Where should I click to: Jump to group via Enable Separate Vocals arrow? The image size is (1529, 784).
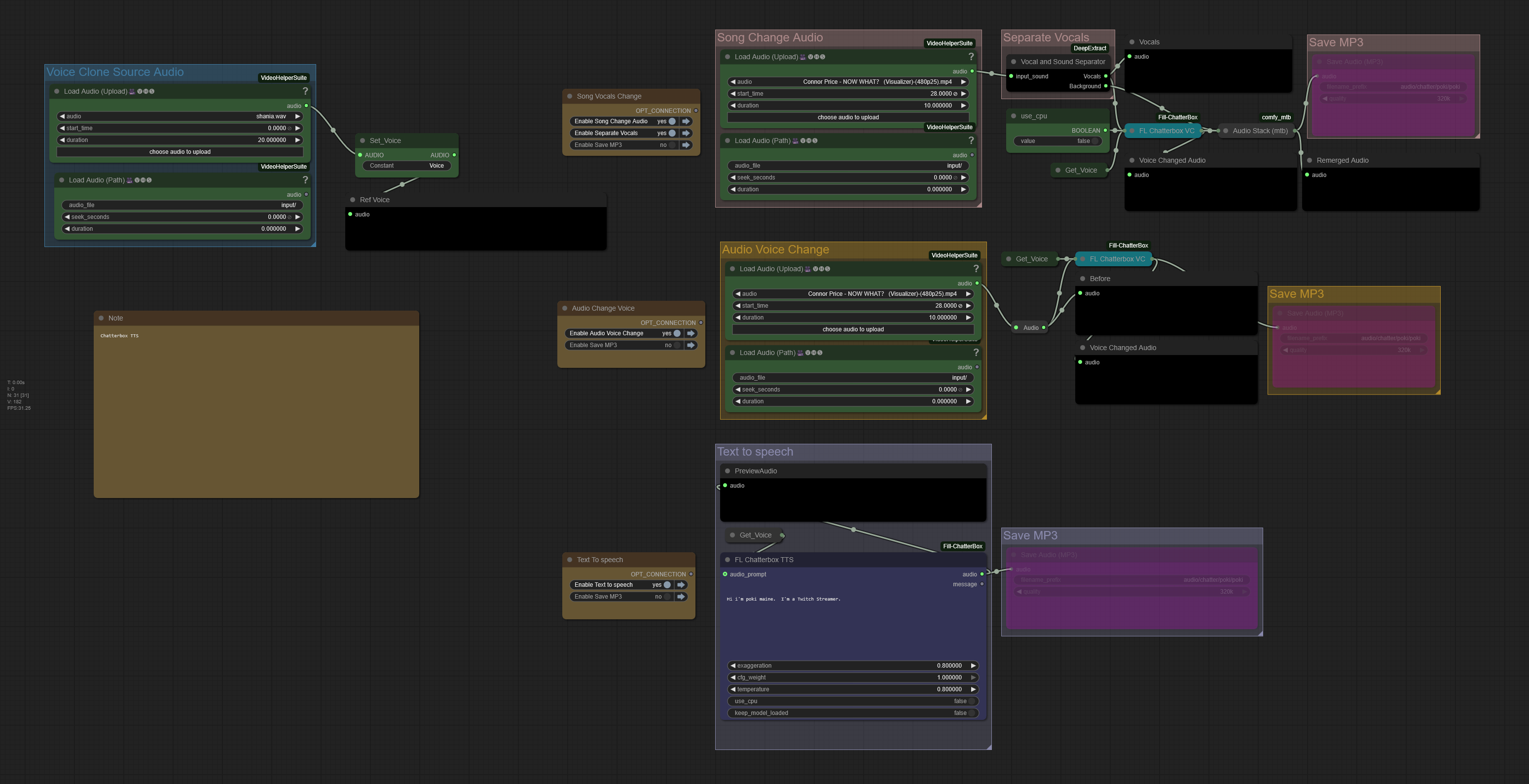[x=686, y=133]
